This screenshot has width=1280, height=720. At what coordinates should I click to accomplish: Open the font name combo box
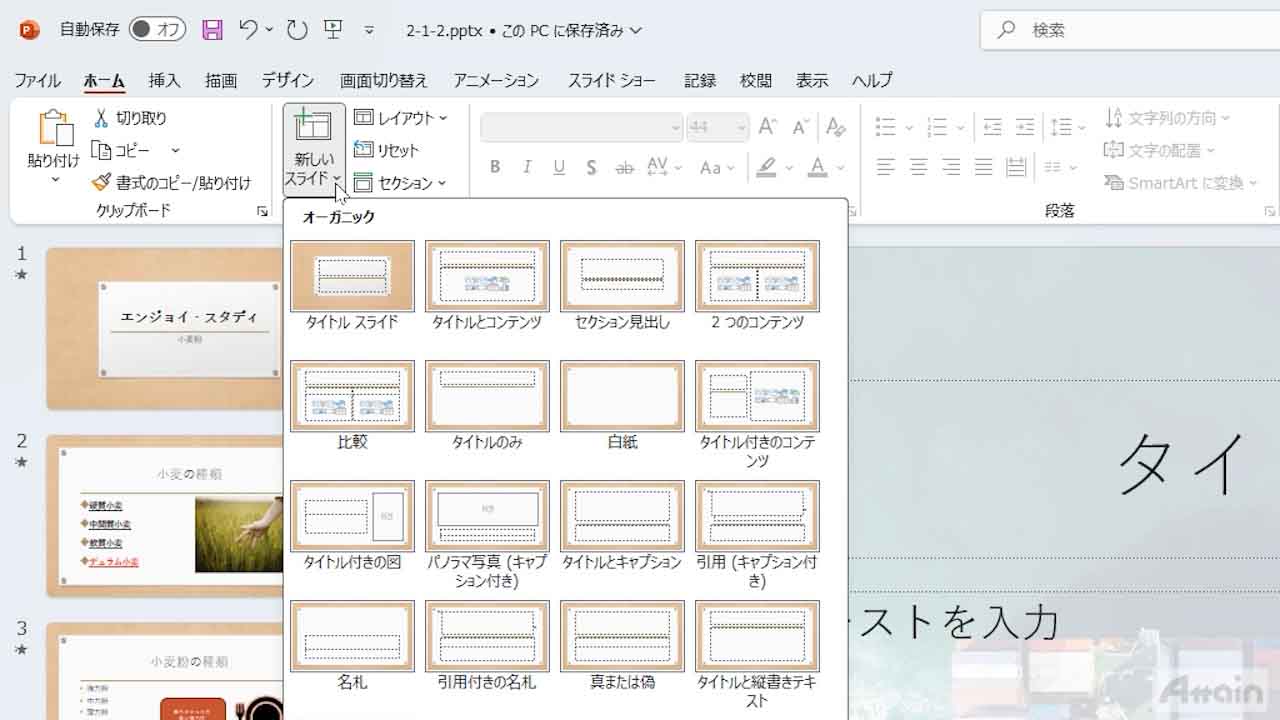581,127
